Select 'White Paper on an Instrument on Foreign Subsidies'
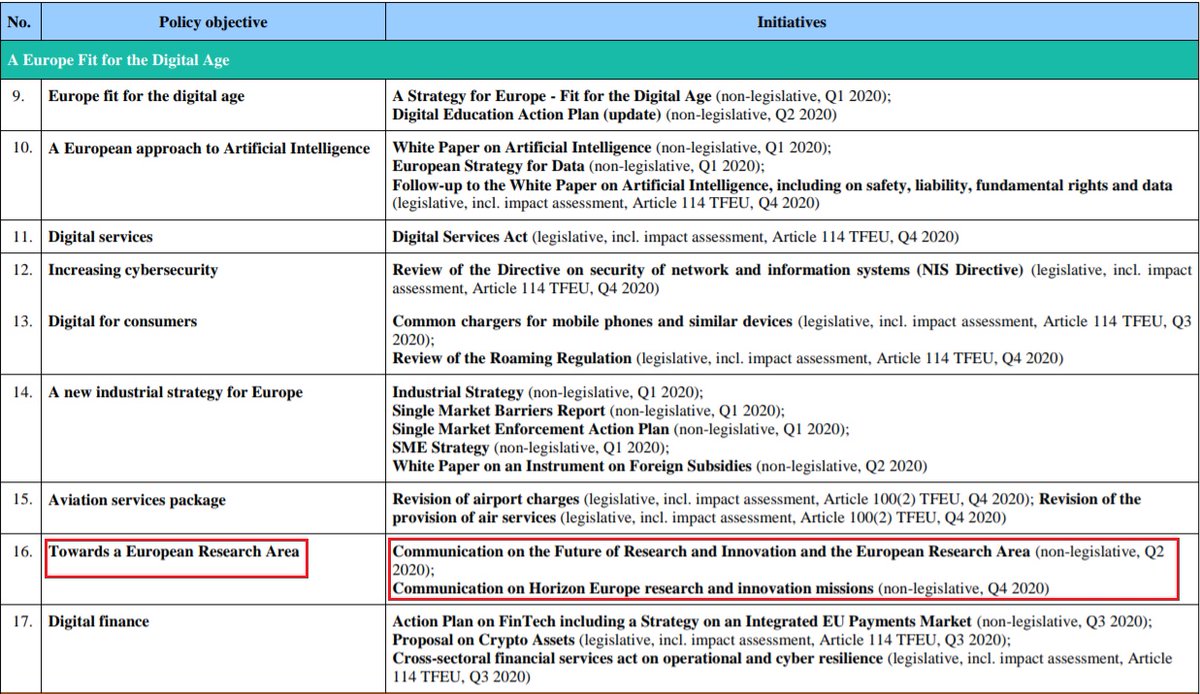The height and width of the screenshot is (694, 1200). (x=574, y=465)
